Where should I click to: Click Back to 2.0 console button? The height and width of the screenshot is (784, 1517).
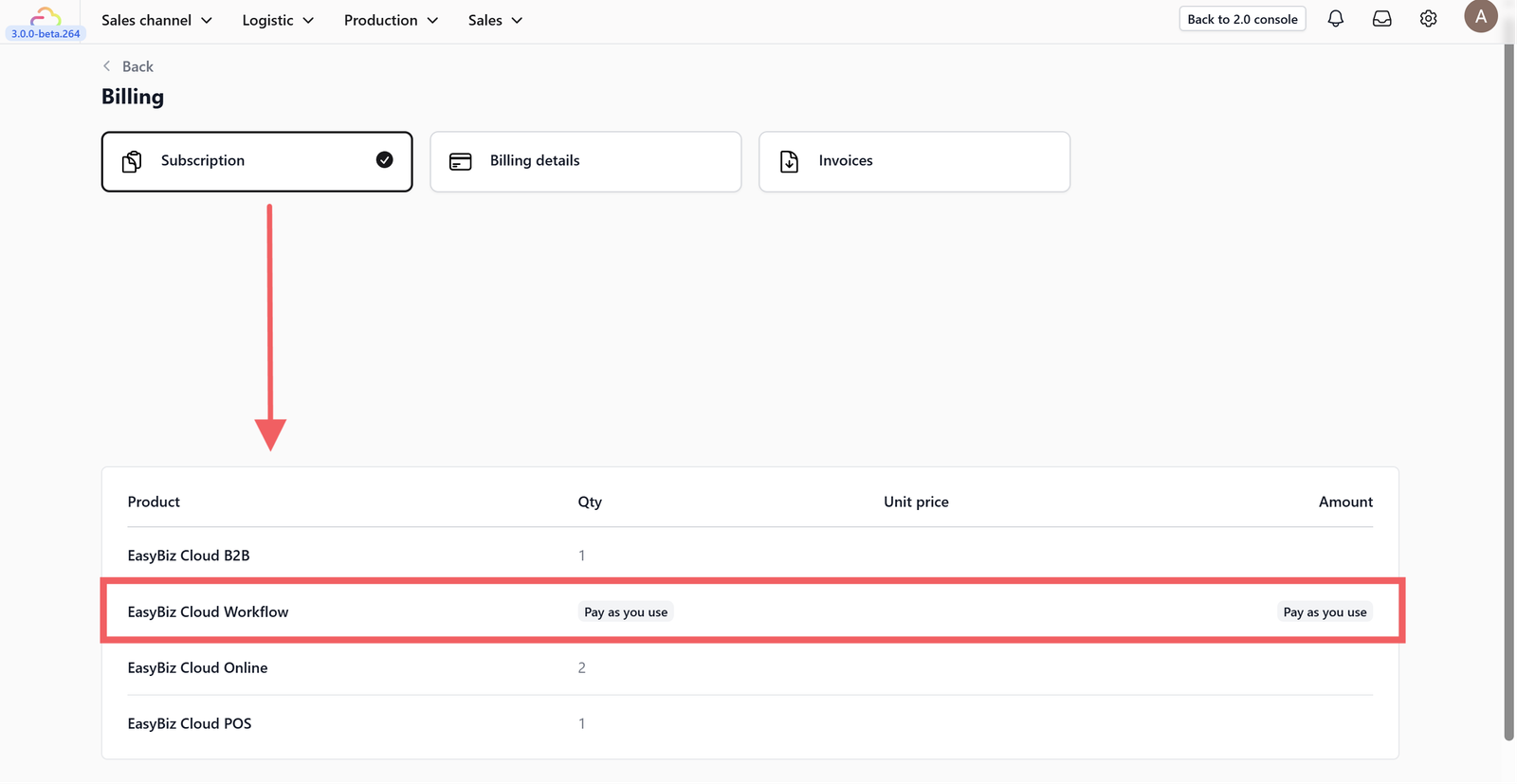pyautogui.click(x=1242, y=19)
